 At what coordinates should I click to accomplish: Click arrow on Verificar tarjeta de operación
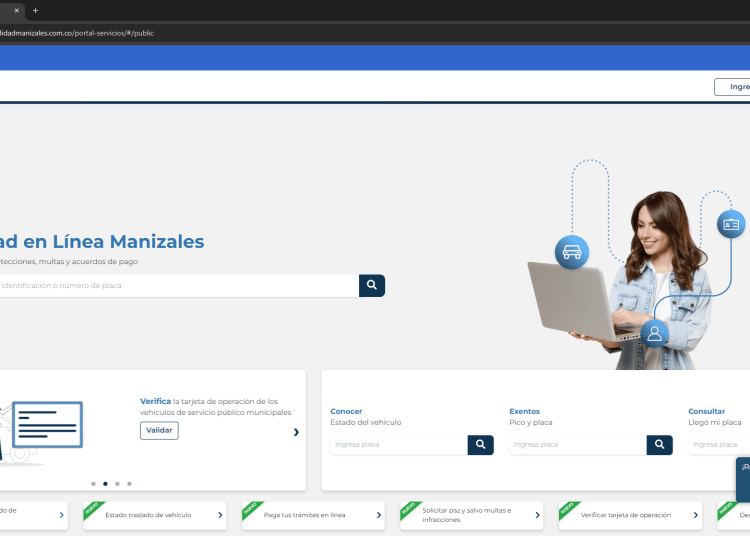click(x=695, y=515)
